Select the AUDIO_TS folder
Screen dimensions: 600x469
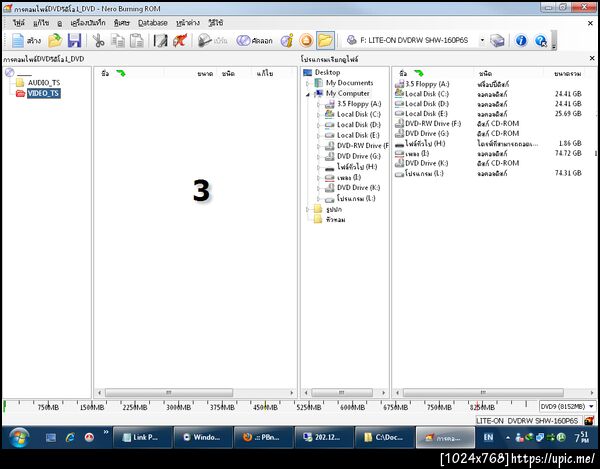coord(44,83)
